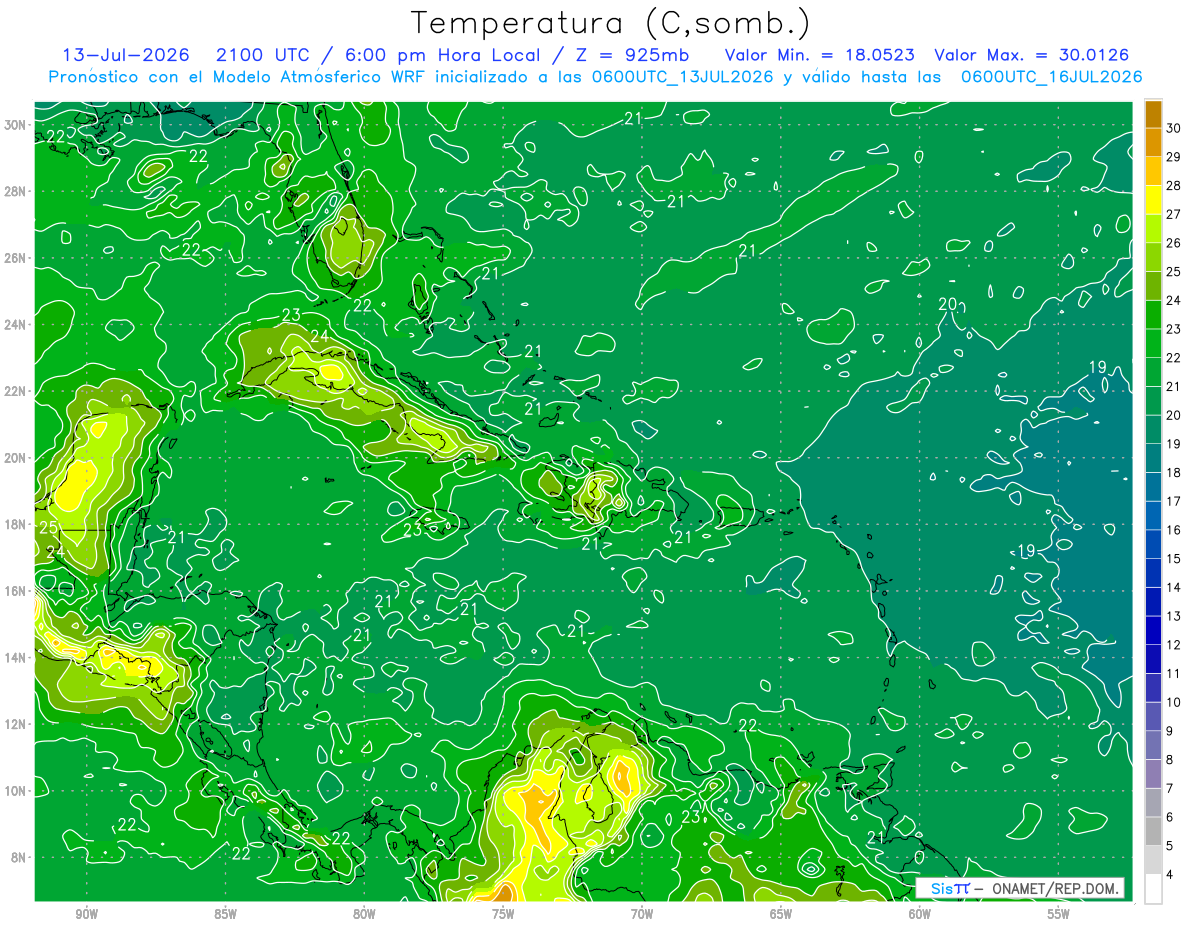
Task: Click the "Valor Max. = 30.0126" value
Action: [x=1032, y=55]
